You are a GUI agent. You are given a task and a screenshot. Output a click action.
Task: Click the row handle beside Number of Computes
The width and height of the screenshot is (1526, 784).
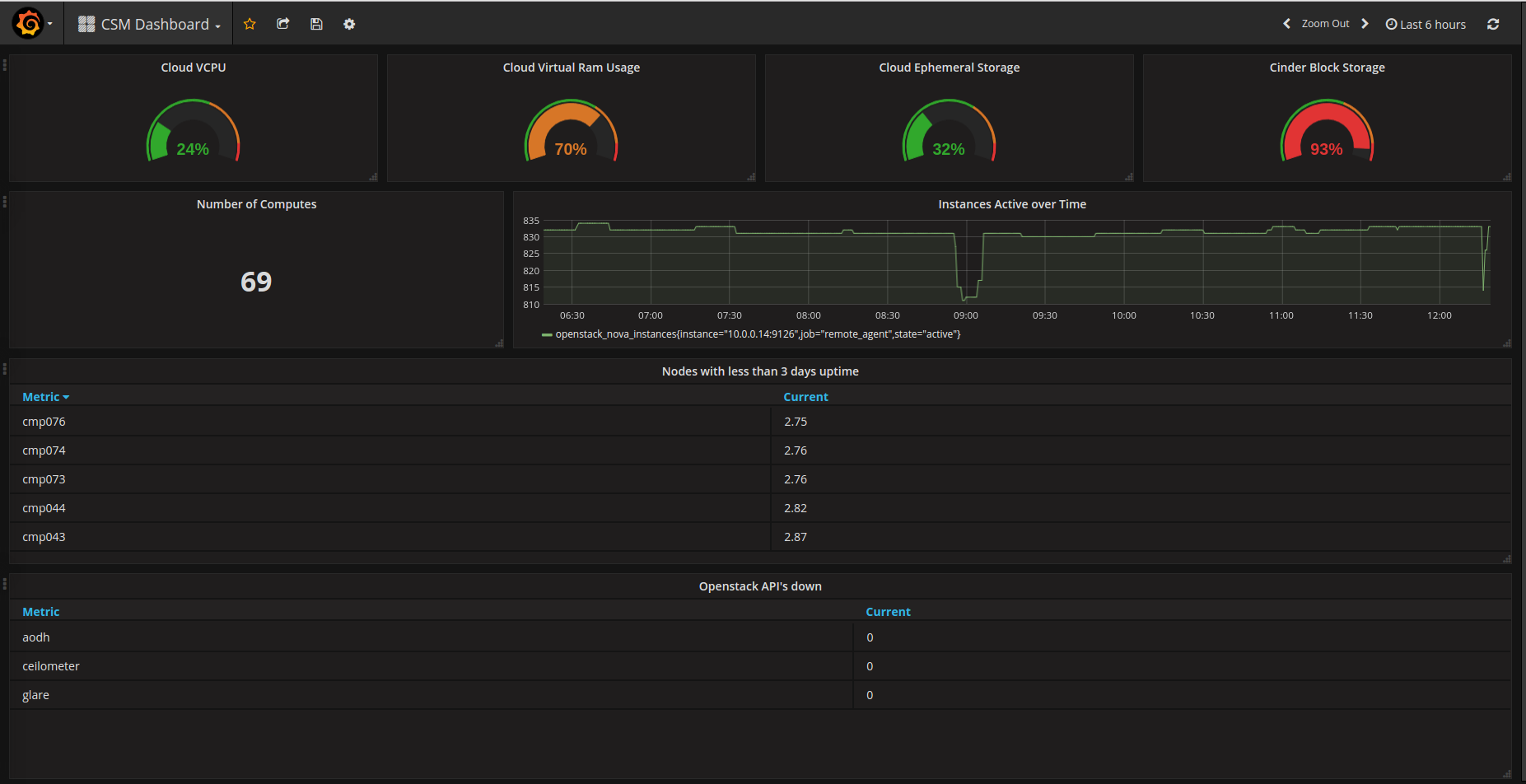[x=4, y=201]
